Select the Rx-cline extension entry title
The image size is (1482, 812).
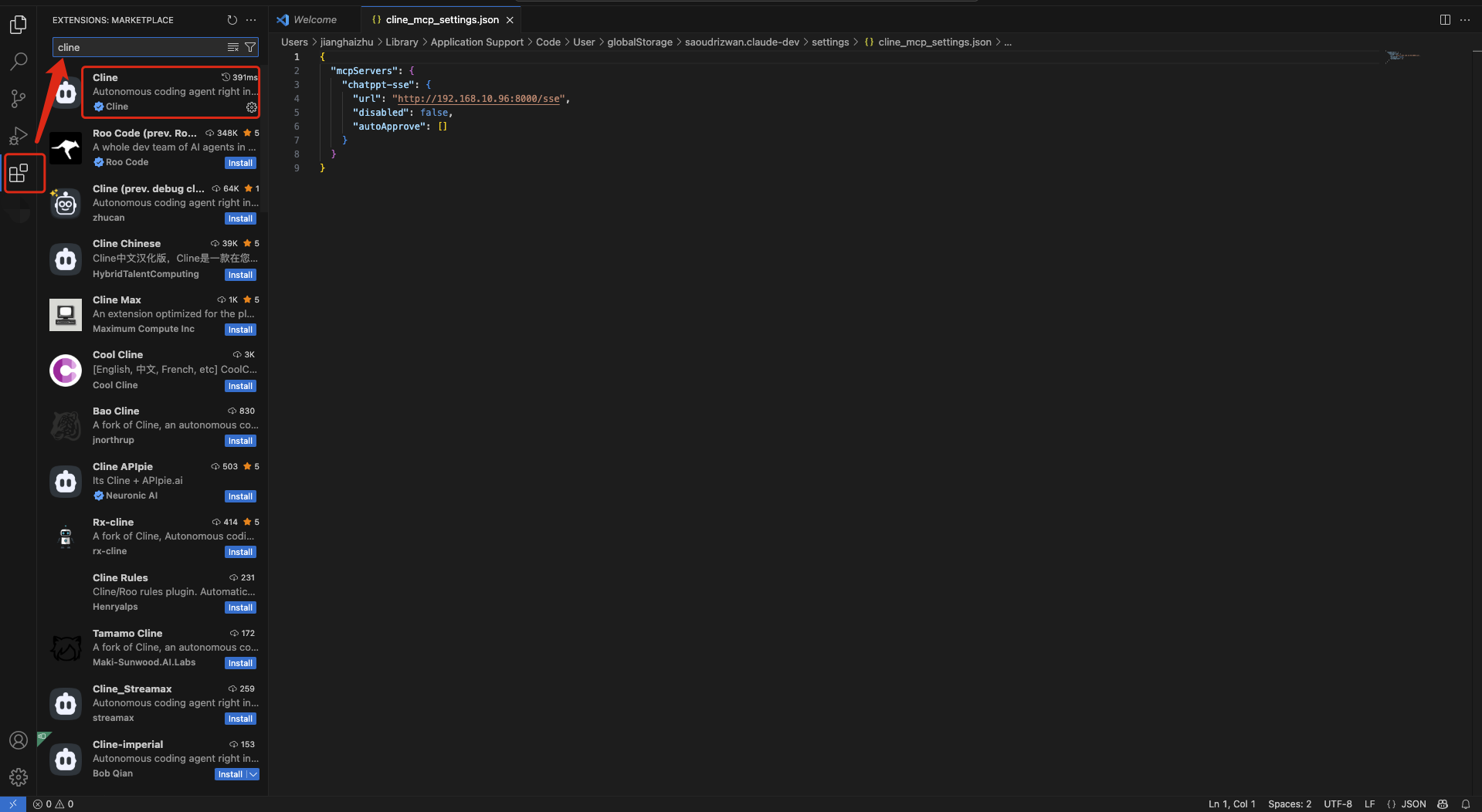click(113, 523)
